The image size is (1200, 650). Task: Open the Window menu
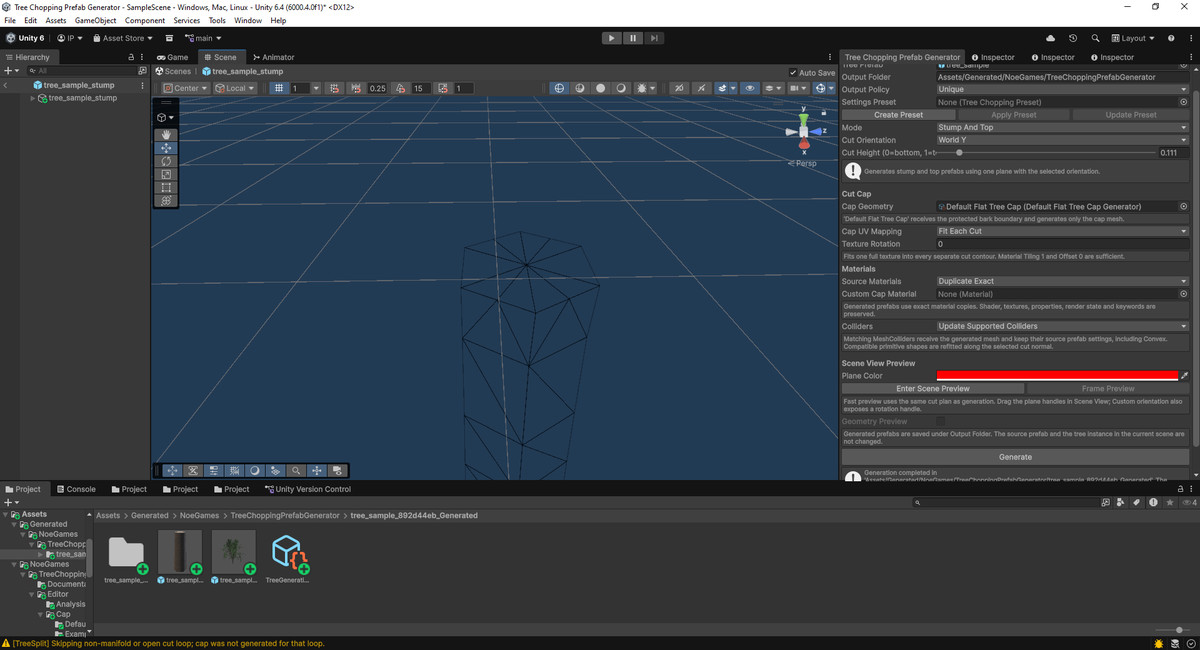[x=248, y=20]
